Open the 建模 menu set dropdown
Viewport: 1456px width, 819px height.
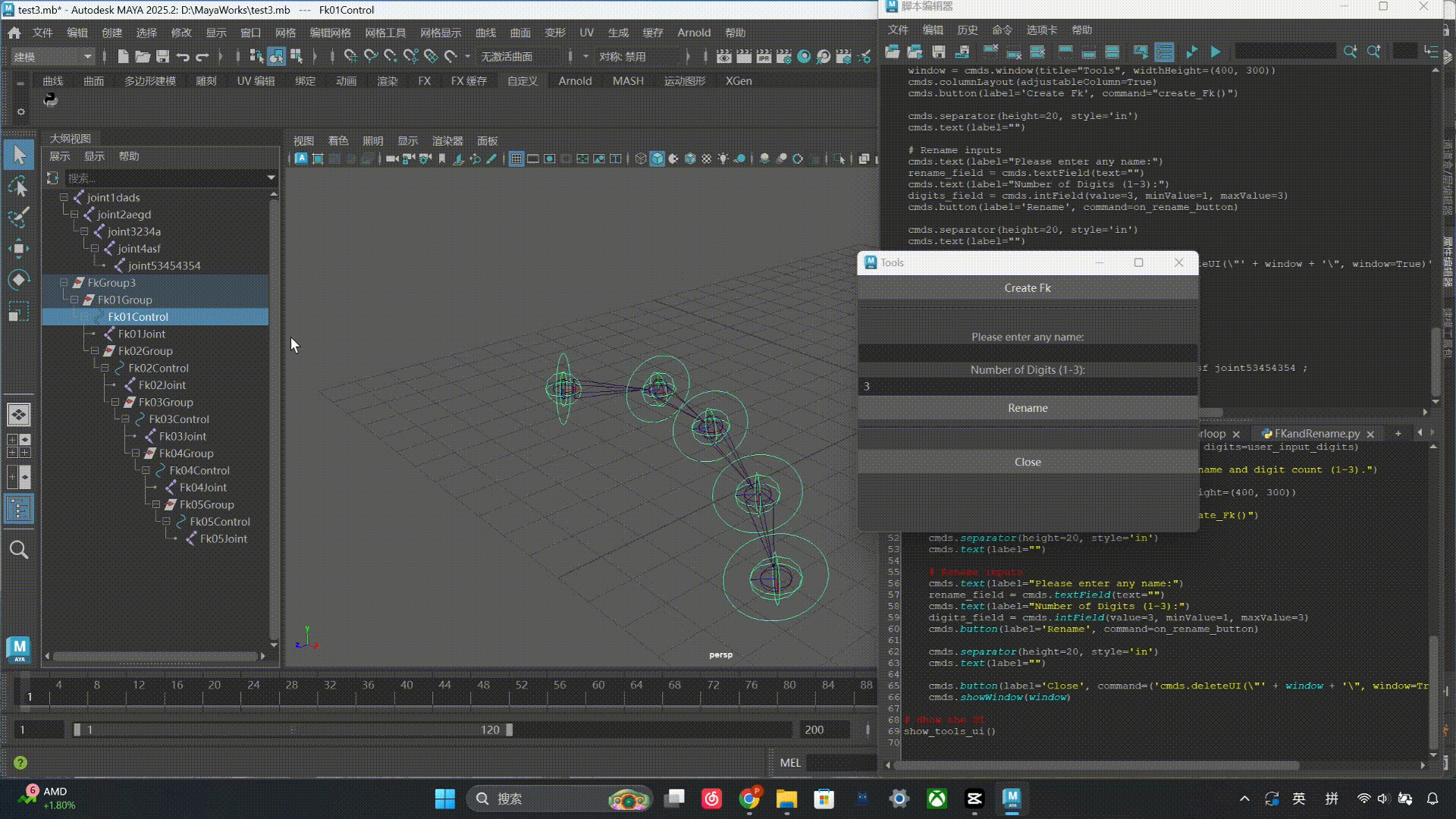coord(52,56)
